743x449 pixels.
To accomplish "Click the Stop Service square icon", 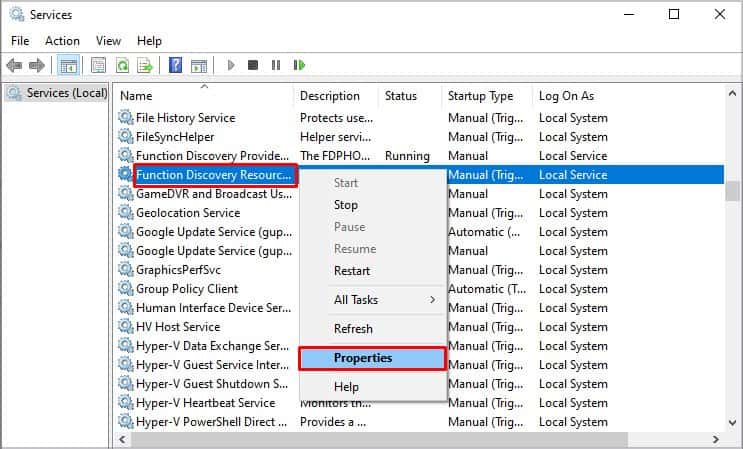I will (x=253, y=65).
